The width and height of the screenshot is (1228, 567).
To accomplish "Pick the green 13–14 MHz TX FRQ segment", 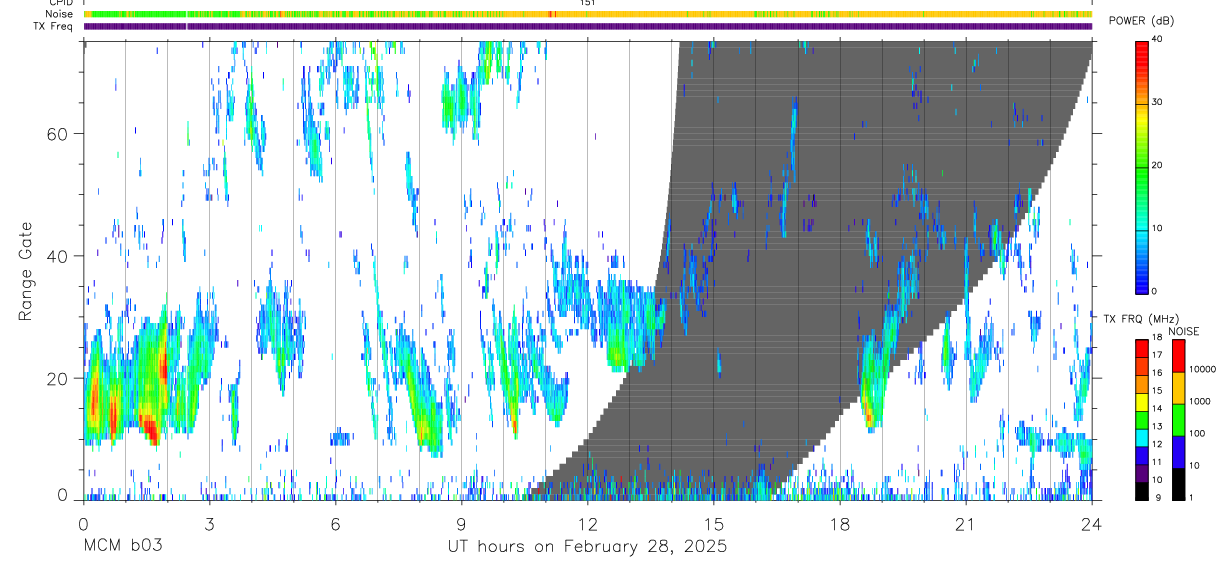I will (1142, 419).
